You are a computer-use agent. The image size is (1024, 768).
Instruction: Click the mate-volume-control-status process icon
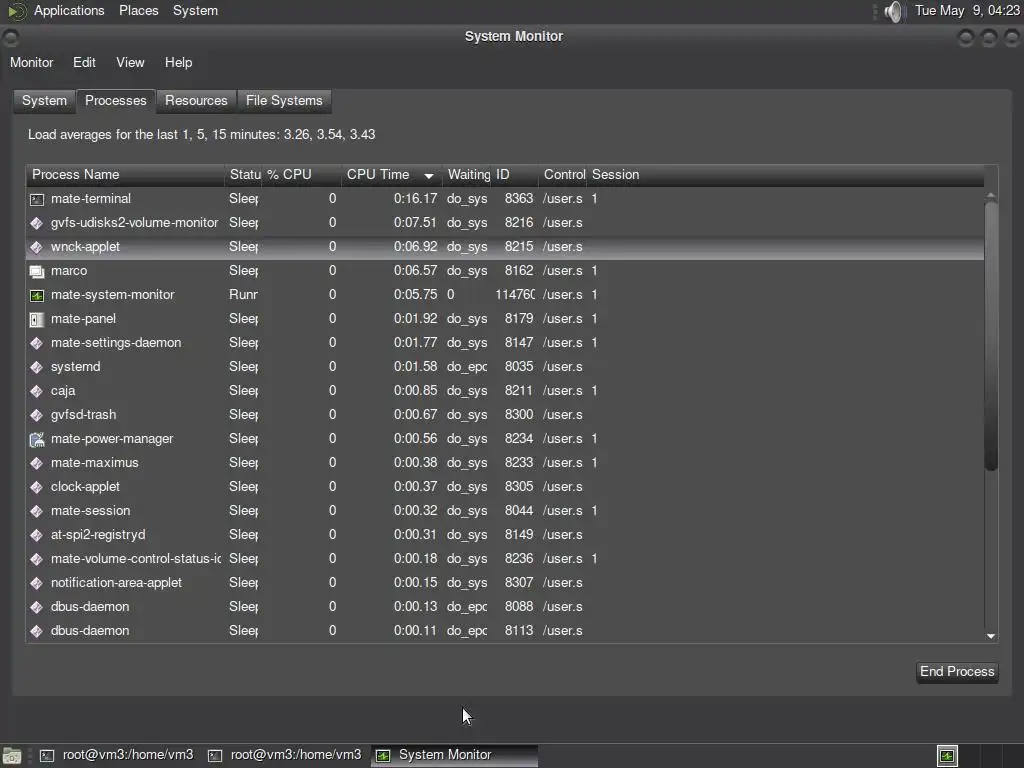click(37, 559)
